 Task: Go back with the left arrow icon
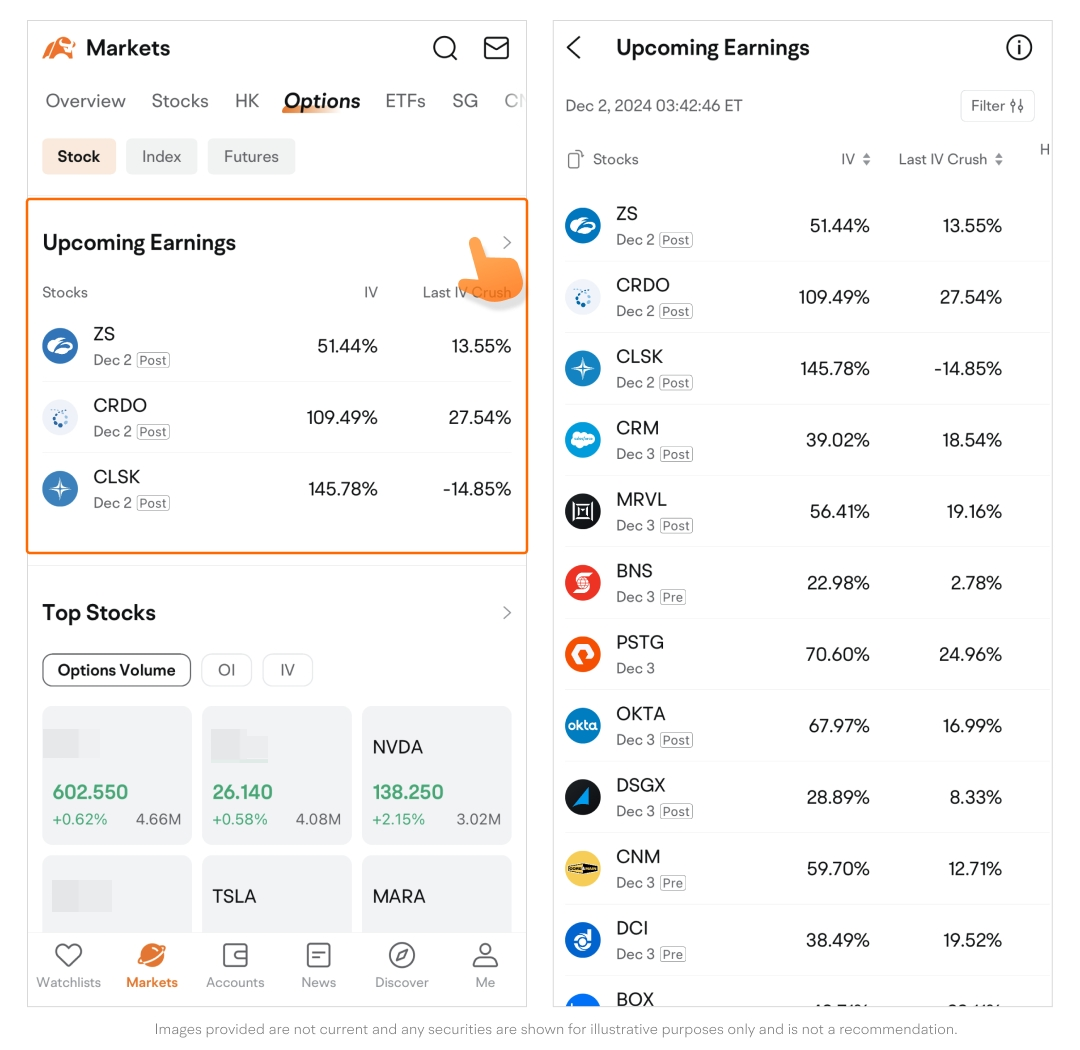[x=574, y=48]
